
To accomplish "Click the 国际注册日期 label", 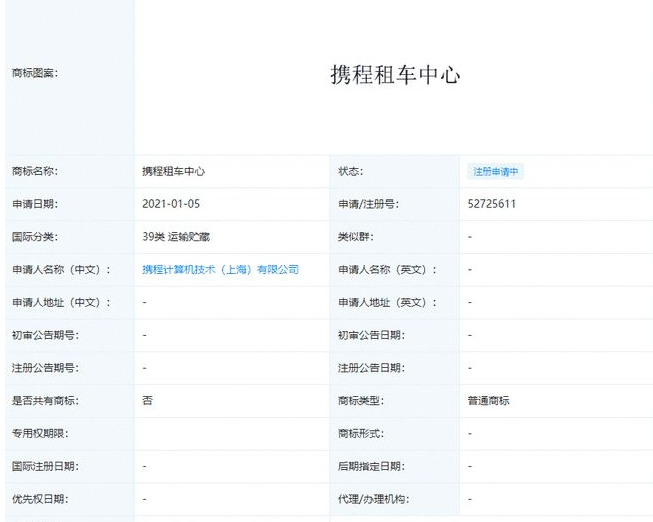I will pyautogui.click(x=45, y=466).
